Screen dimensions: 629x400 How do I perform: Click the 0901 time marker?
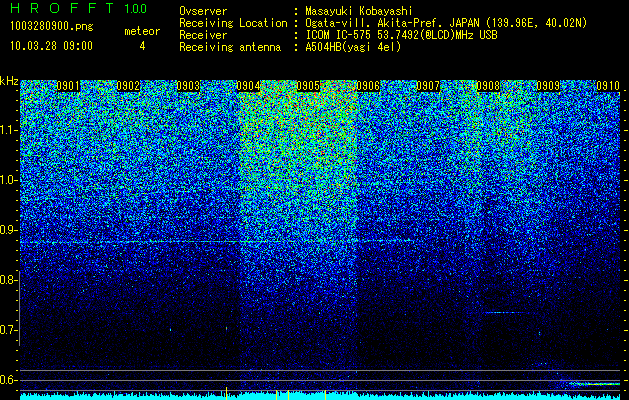68,86
